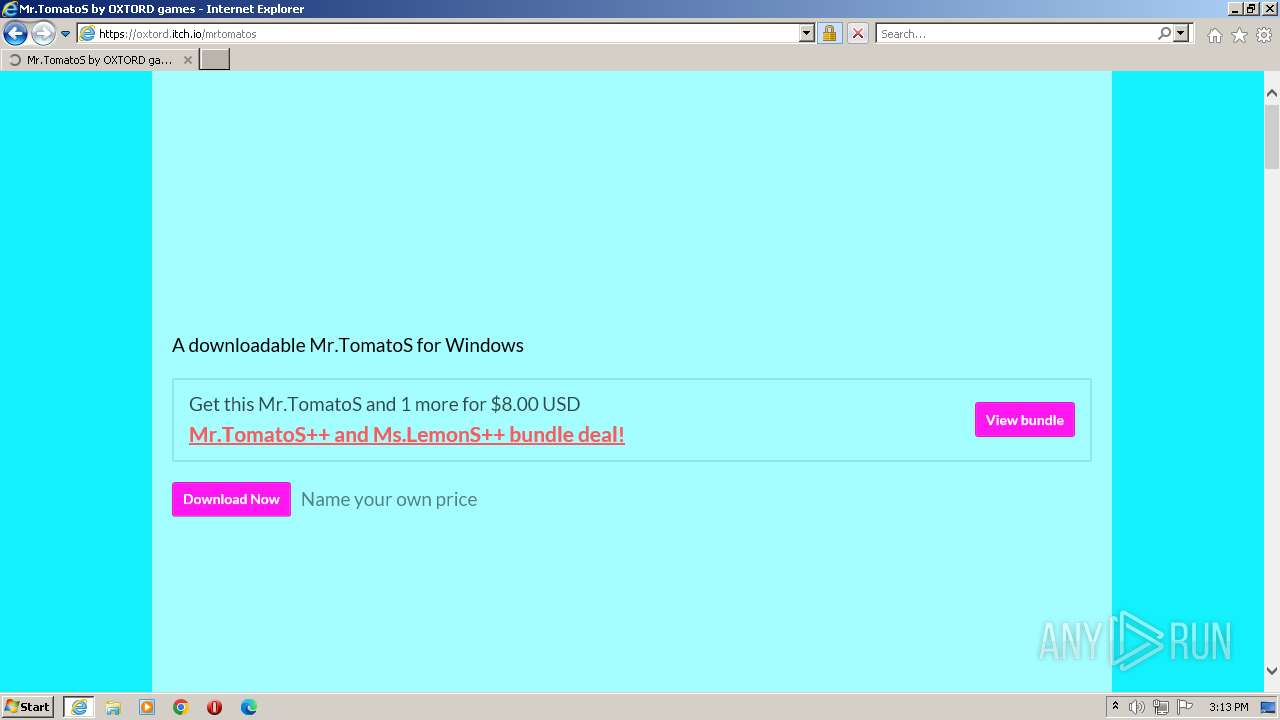Click the Download Now button
The image size is (1280, 720).
tap(231, 499)
